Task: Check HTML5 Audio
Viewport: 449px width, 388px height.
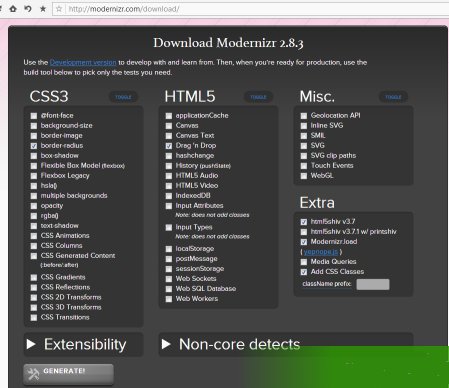Action: coord(169,176)
